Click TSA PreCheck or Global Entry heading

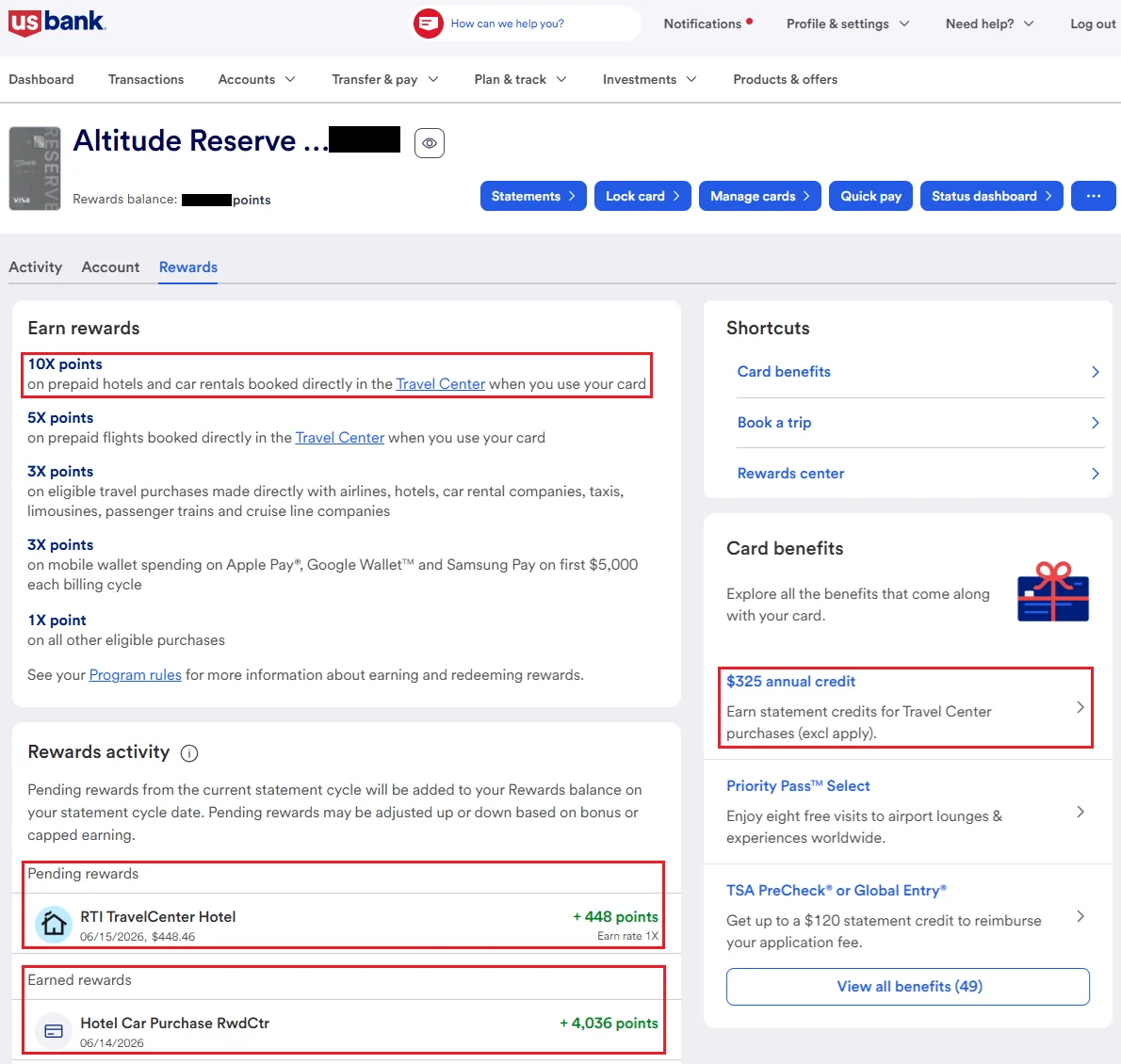point(837,890)
